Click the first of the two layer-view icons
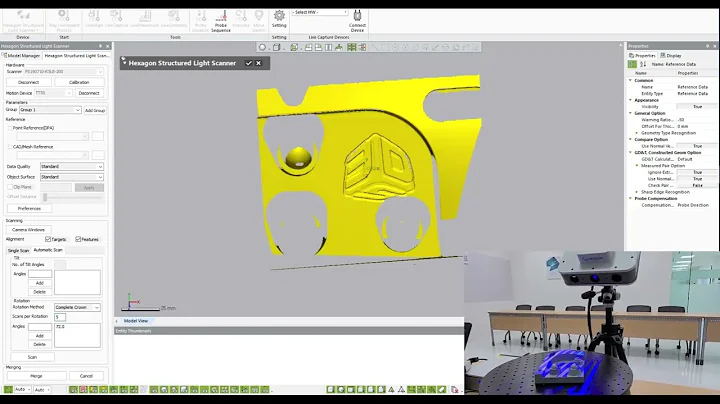This screenshot has width=720, height=404. pos(309,47)
